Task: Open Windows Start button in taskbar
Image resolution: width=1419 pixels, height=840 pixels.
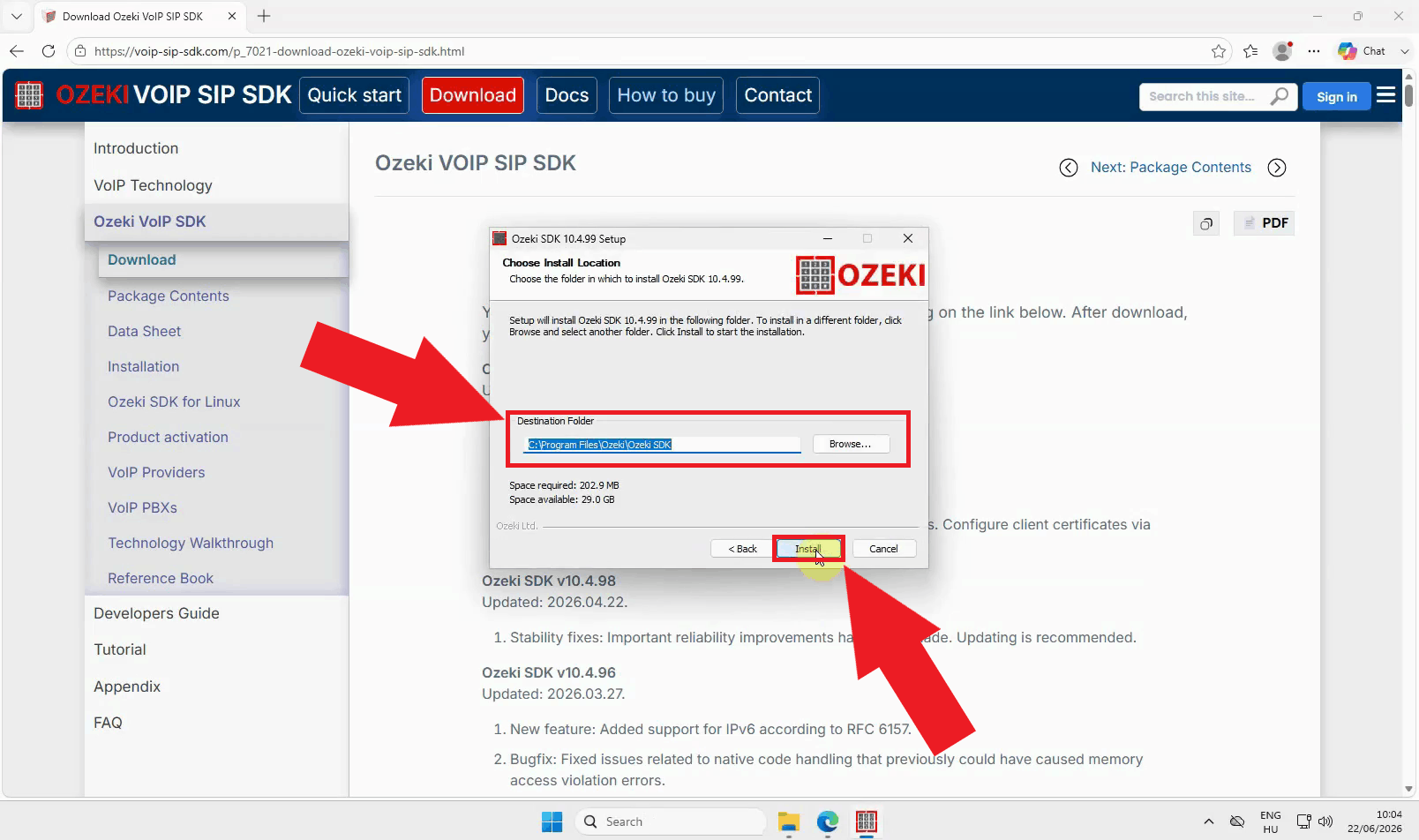Action: [x=552, y=821]
